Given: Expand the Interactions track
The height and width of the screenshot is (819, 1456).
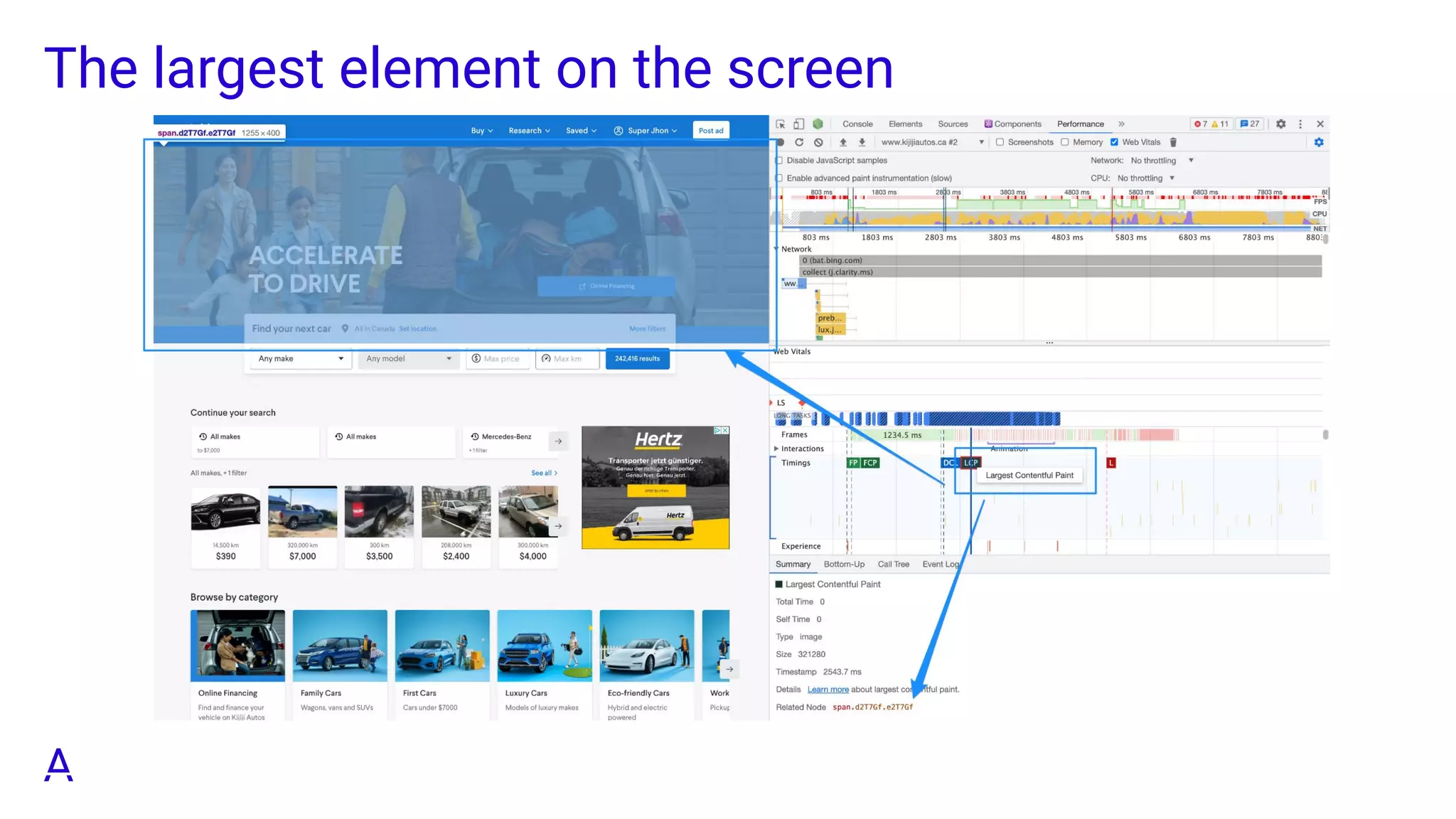Looking at the screenshot, I should coord(776,449).
